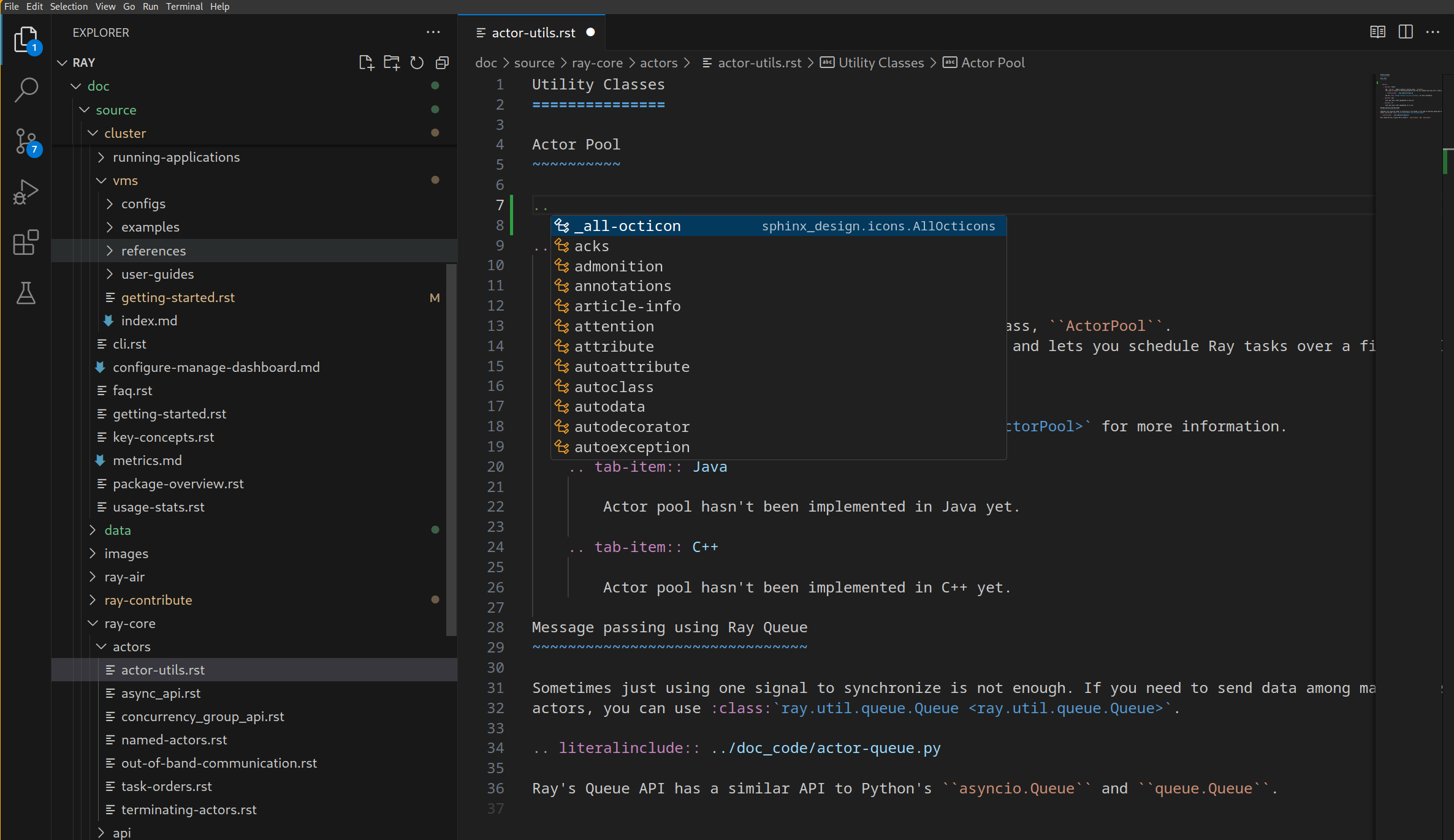Open preview to the side

(x=1377, y=32)
